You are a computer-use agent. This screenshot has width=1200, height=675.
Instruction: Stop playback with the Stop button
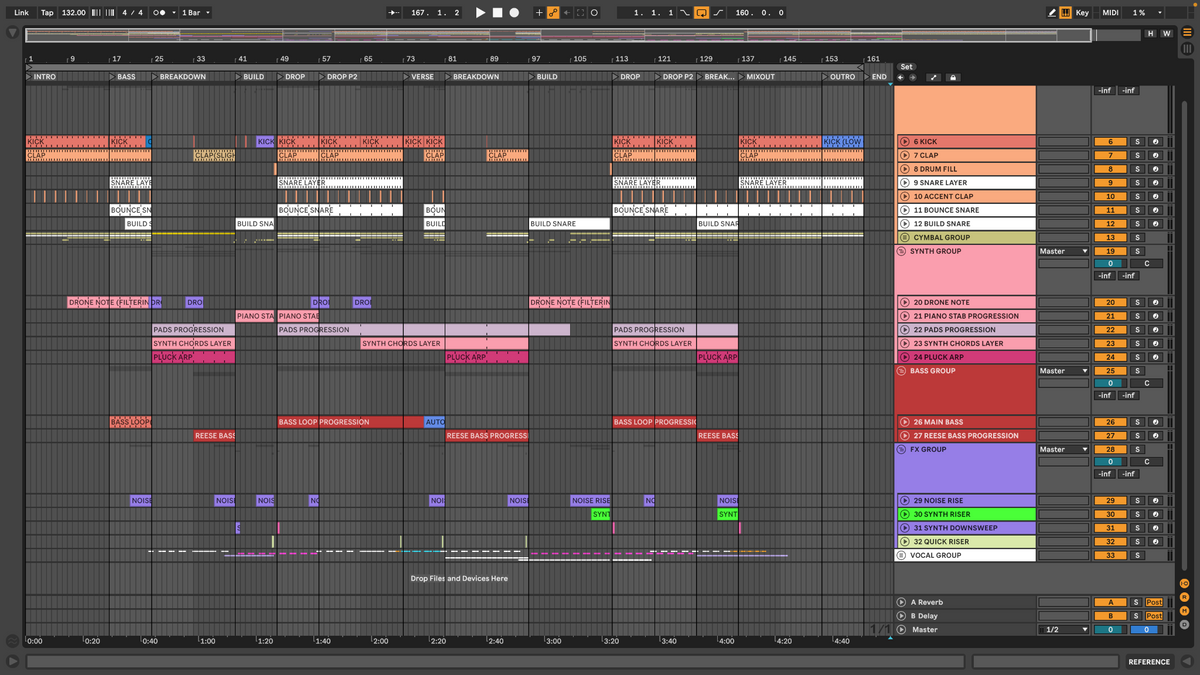pyautogui.click(x=497, y=13)
